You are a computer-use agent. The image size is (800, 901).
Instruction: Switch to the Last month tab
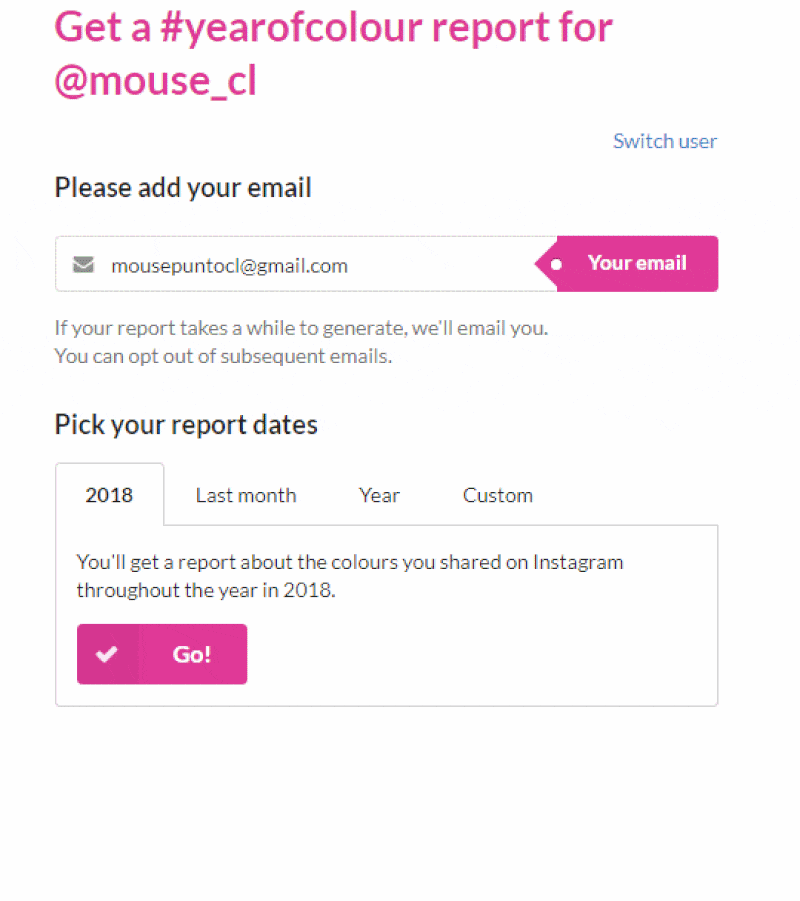click(246, 495)
